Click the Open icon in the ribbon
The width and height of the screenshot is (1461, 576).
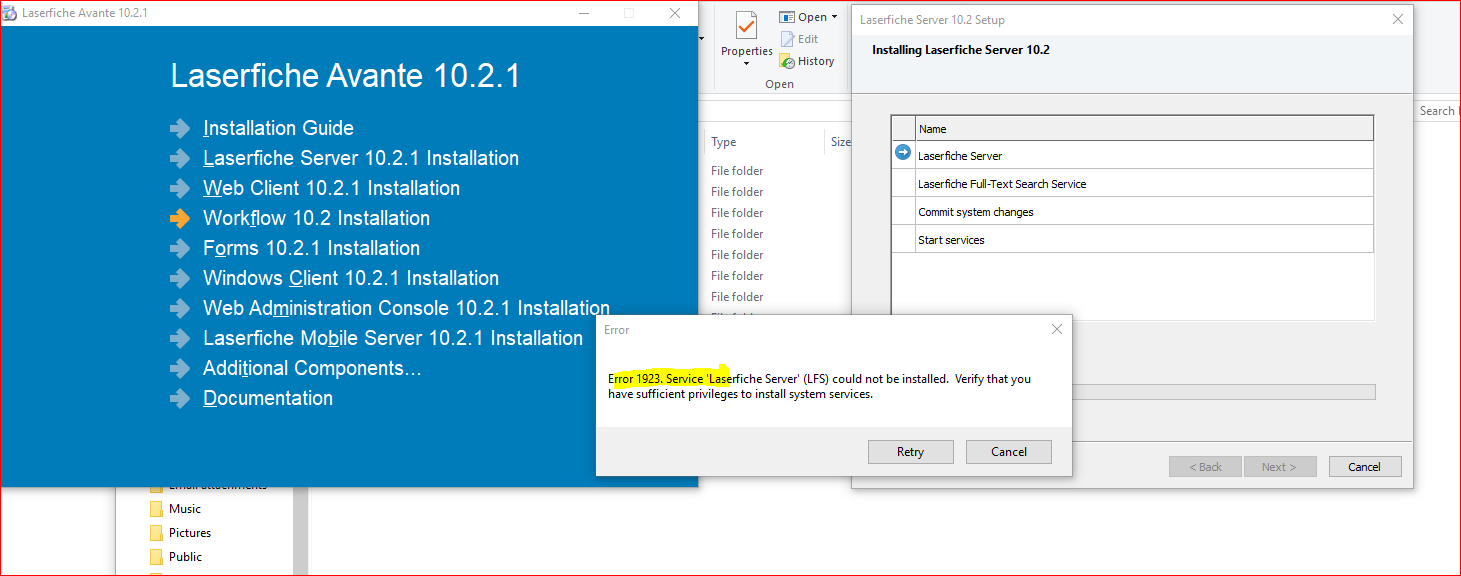(787, 17)
